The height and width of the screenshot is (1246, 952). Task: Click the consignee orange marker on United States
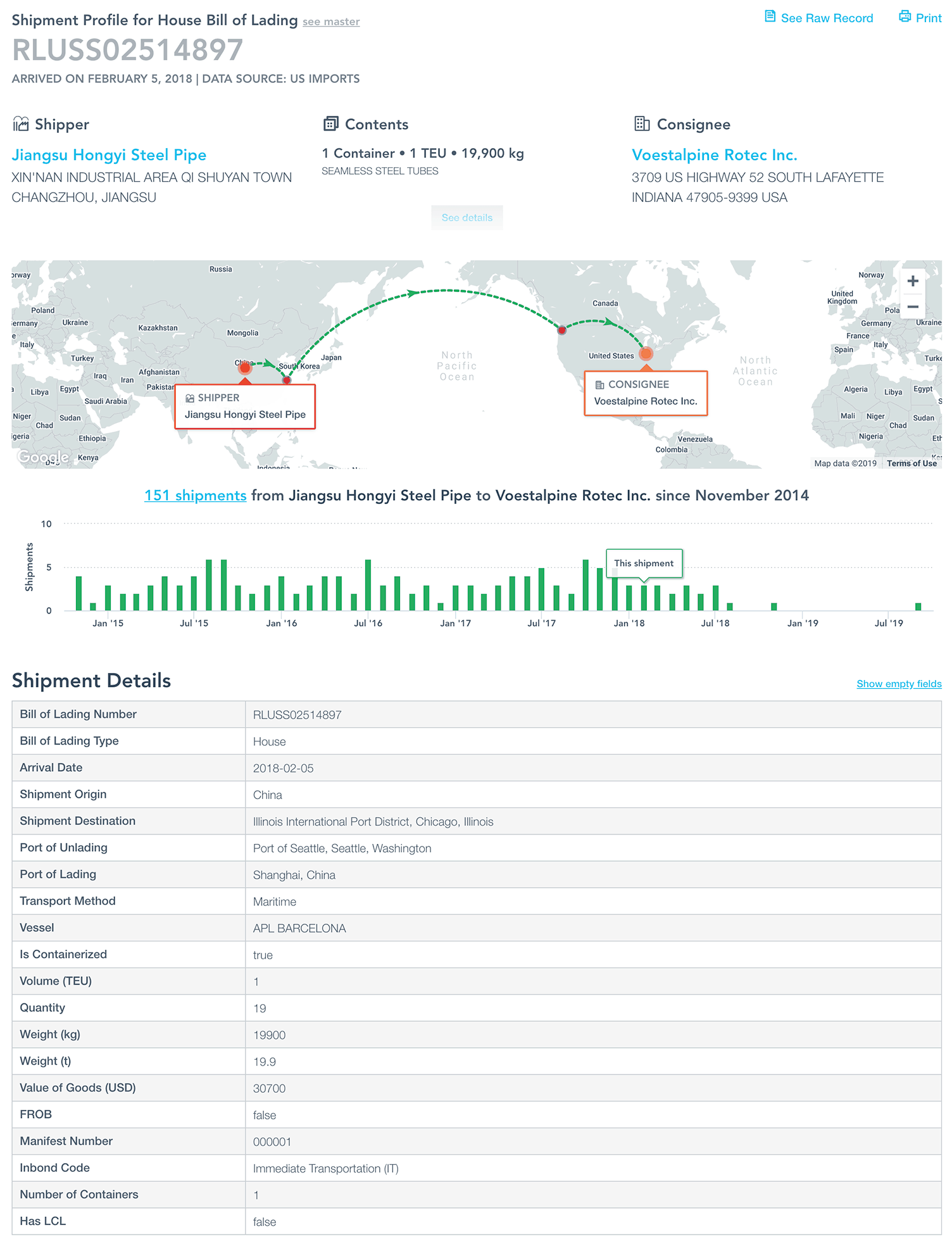(646, 354)
